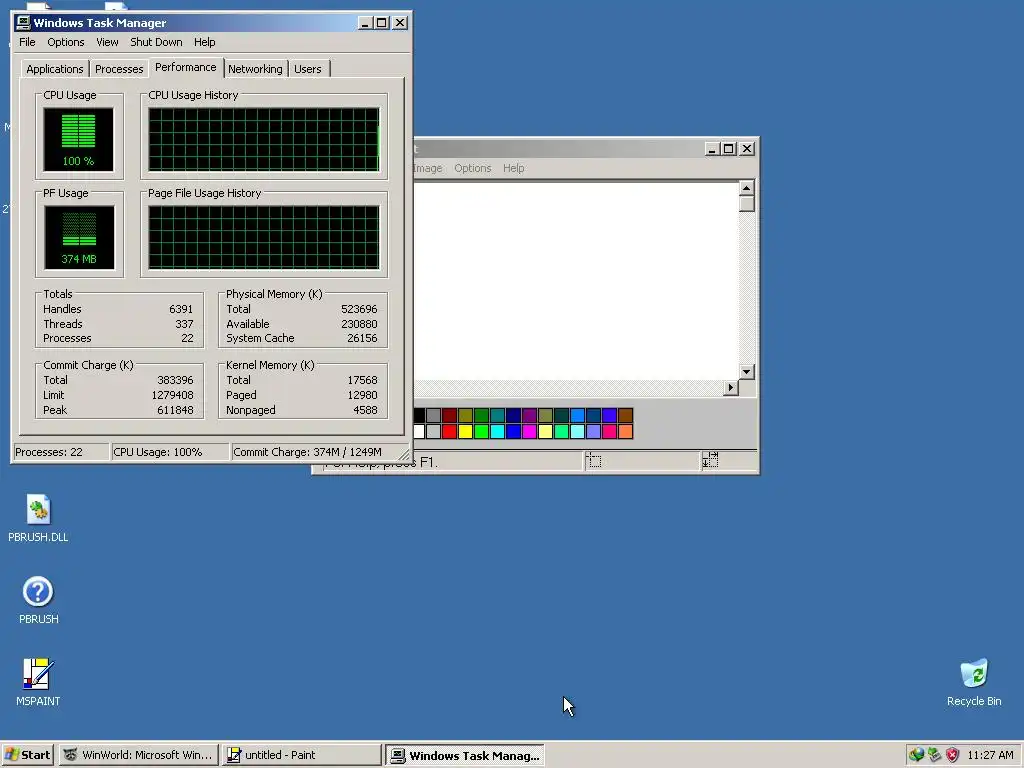
Task: Click Paint vertical scrollbar down arrow
Action: pyautogui.click(x=746, y=372)
